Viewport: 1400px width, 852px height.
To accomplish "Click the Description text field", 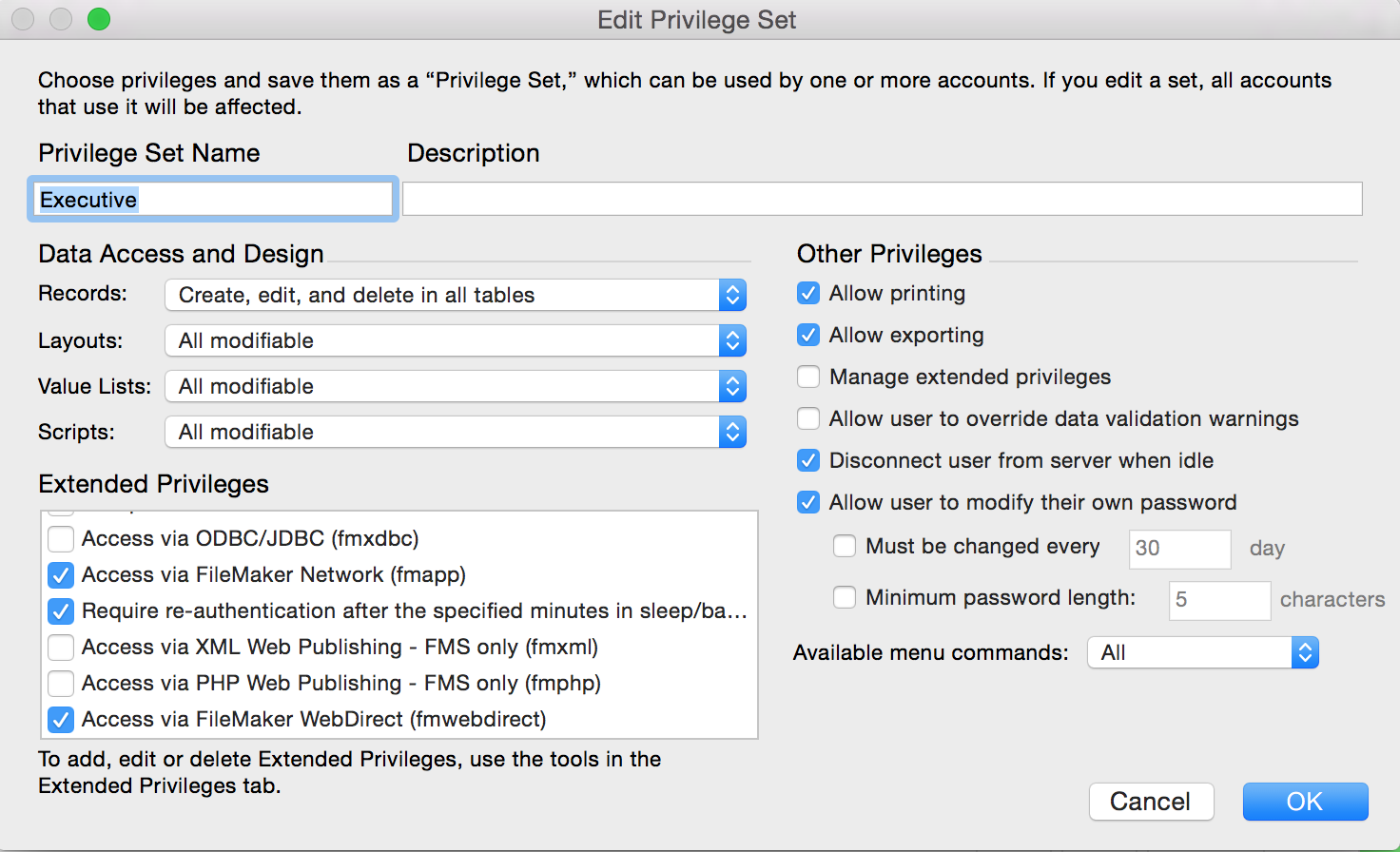I will [x=883, y=199].
